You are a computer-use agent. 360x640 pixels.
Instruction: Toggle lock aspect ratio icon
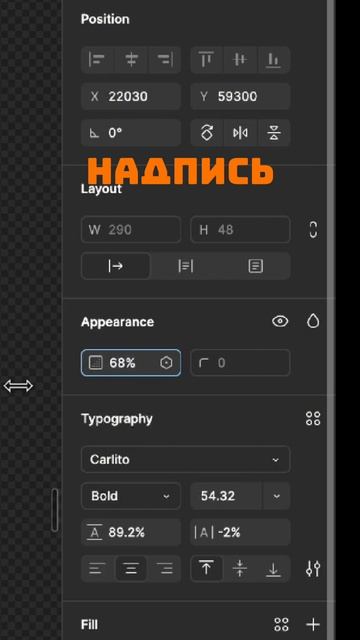coord(313,230)
